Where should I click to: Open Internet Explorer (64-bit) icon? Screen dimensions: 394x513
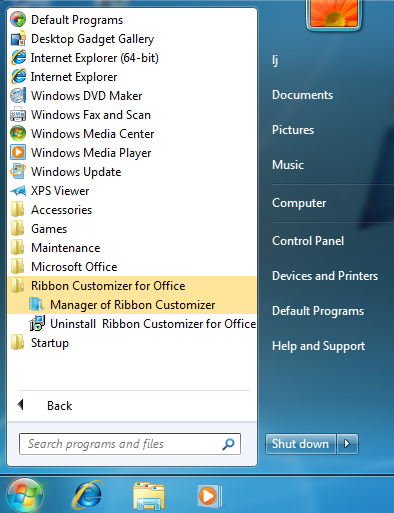18,58
